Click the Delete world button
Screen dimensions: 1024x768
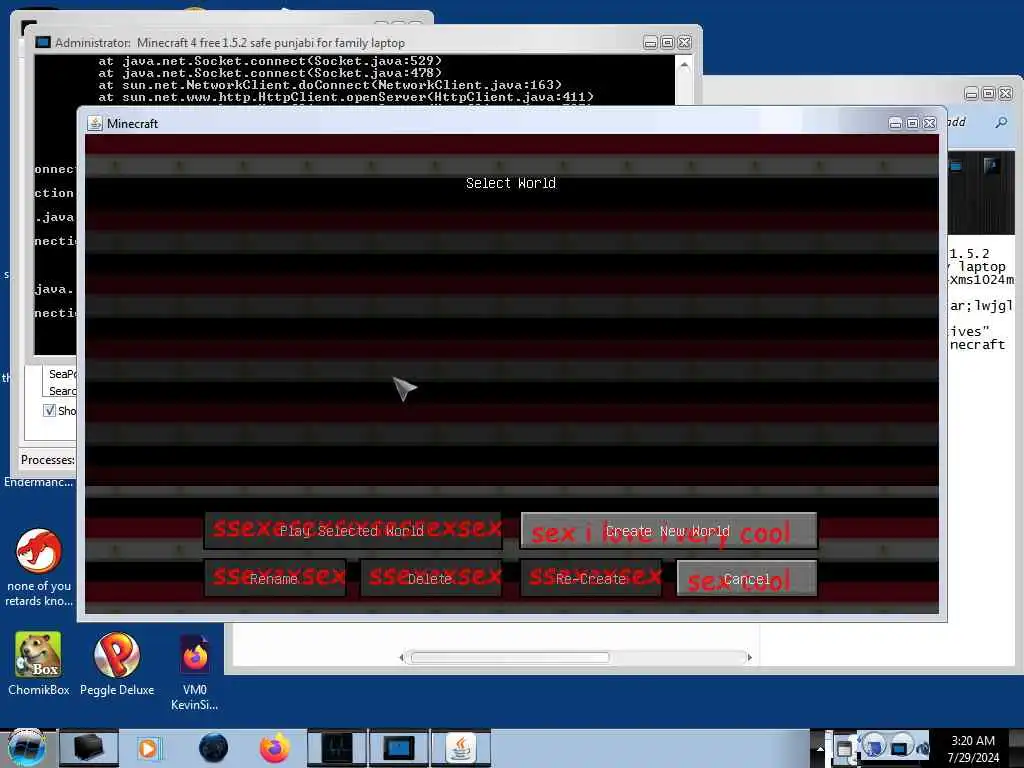(430, 578)
